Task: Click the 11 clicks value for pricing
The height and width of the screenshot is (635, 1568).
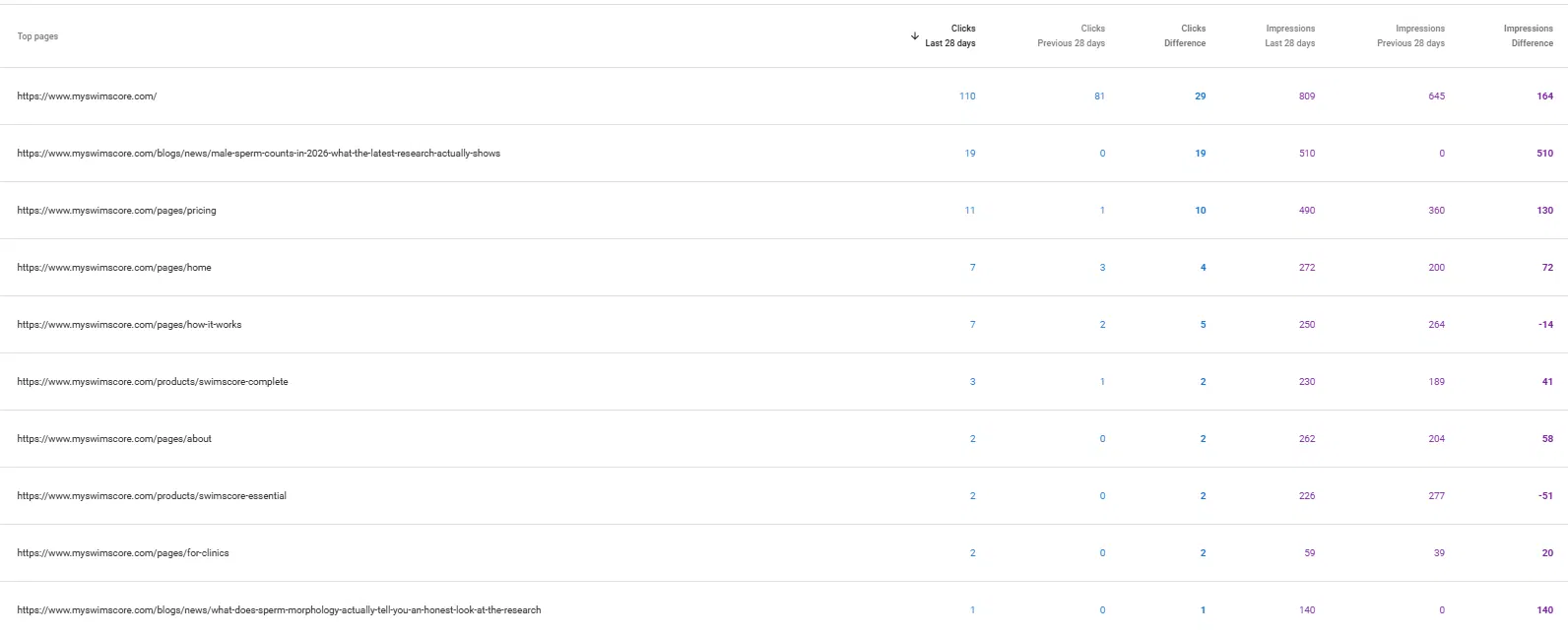Action: [x=970, y=211]
